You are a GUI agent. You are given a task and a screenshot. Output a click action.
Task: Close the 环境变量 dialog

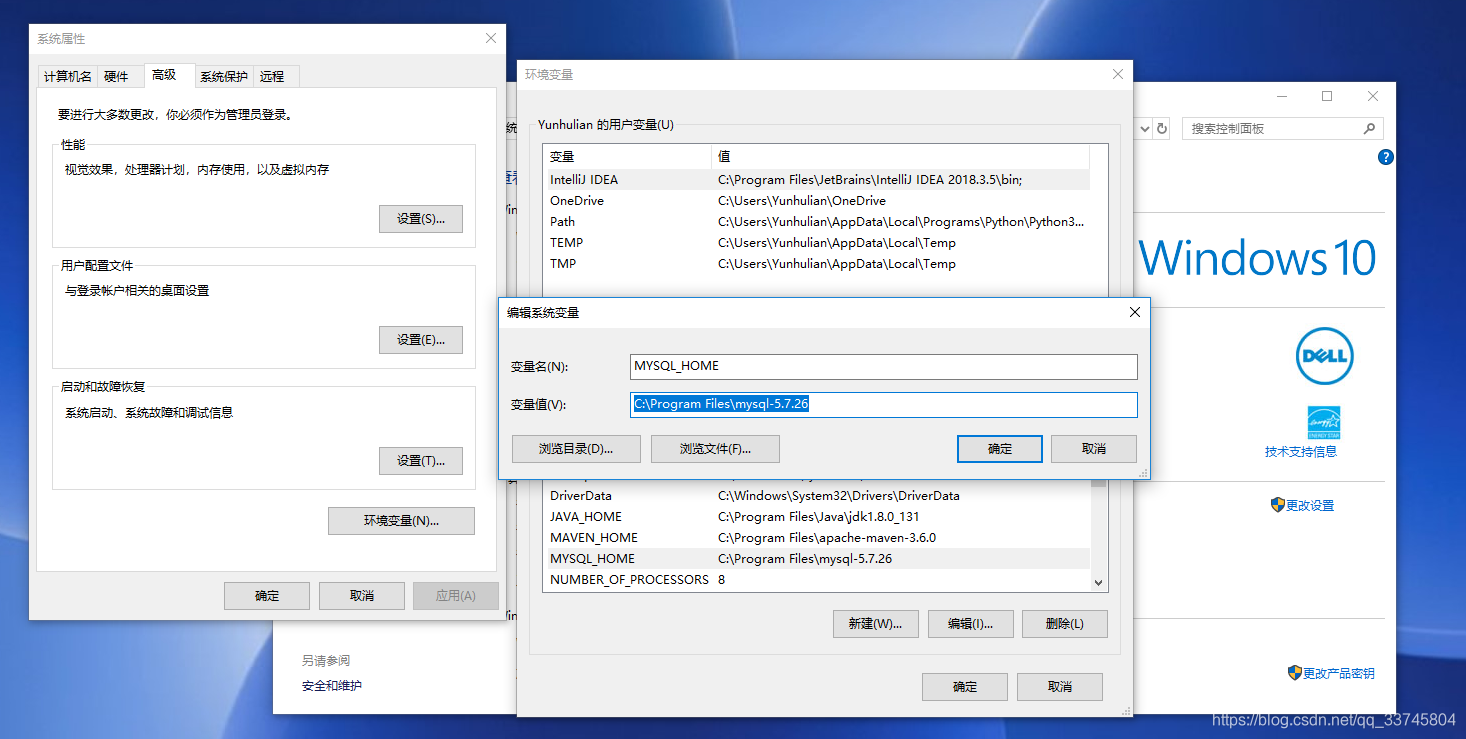tap(1119, 74)
